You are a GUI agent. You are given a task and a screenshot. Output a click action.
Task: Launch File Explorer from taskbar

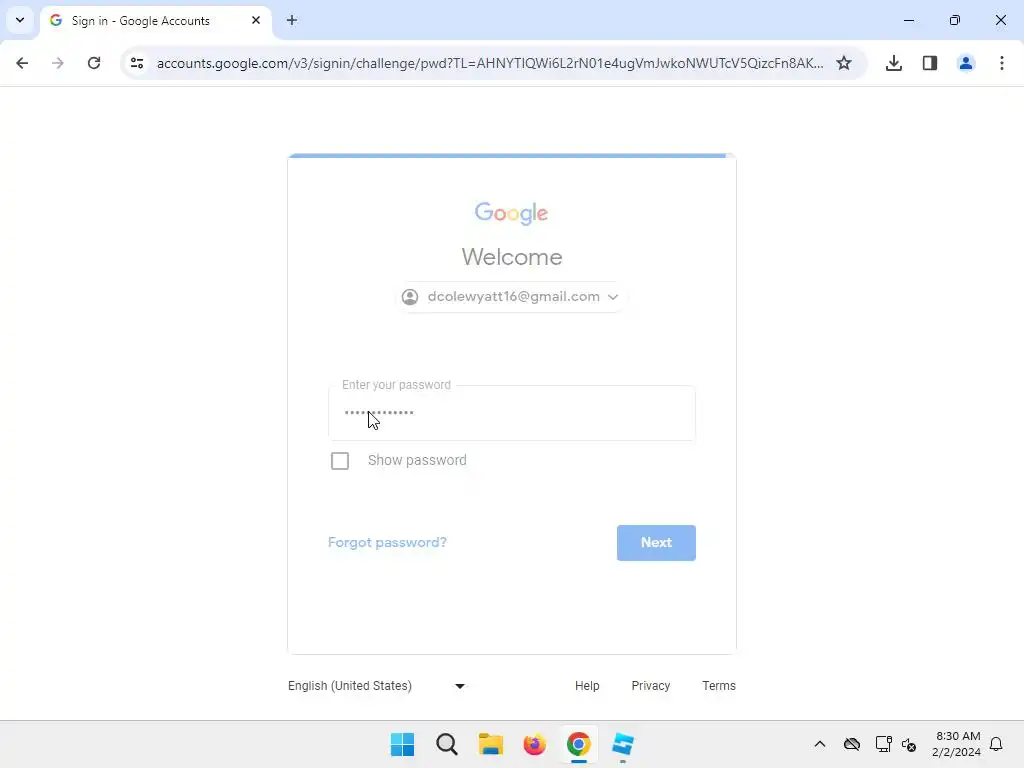[x=490, y=744]
